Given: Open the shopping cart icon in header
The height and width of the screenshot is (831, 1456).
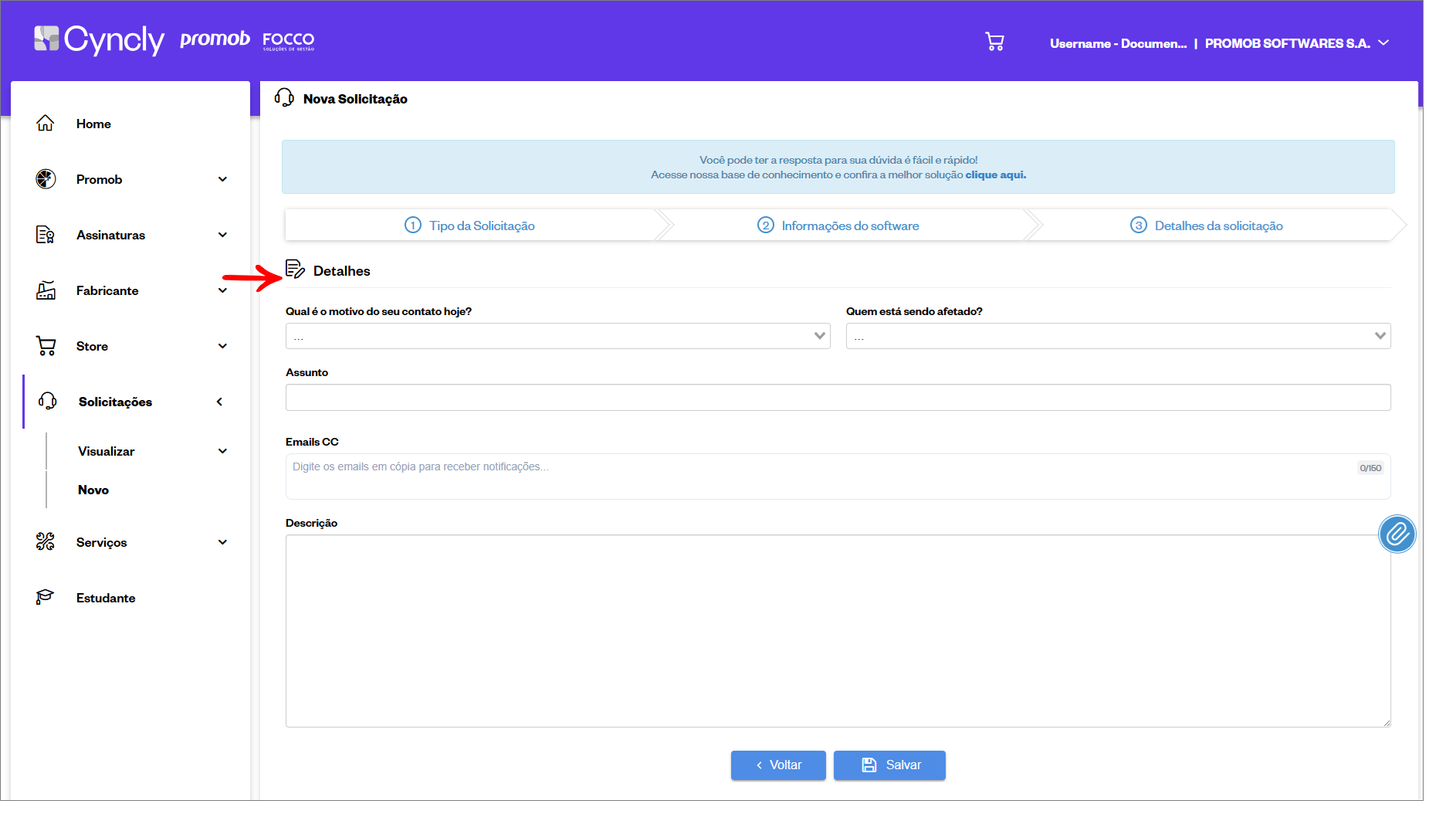Looking at the screenshot, I should 994,42.
